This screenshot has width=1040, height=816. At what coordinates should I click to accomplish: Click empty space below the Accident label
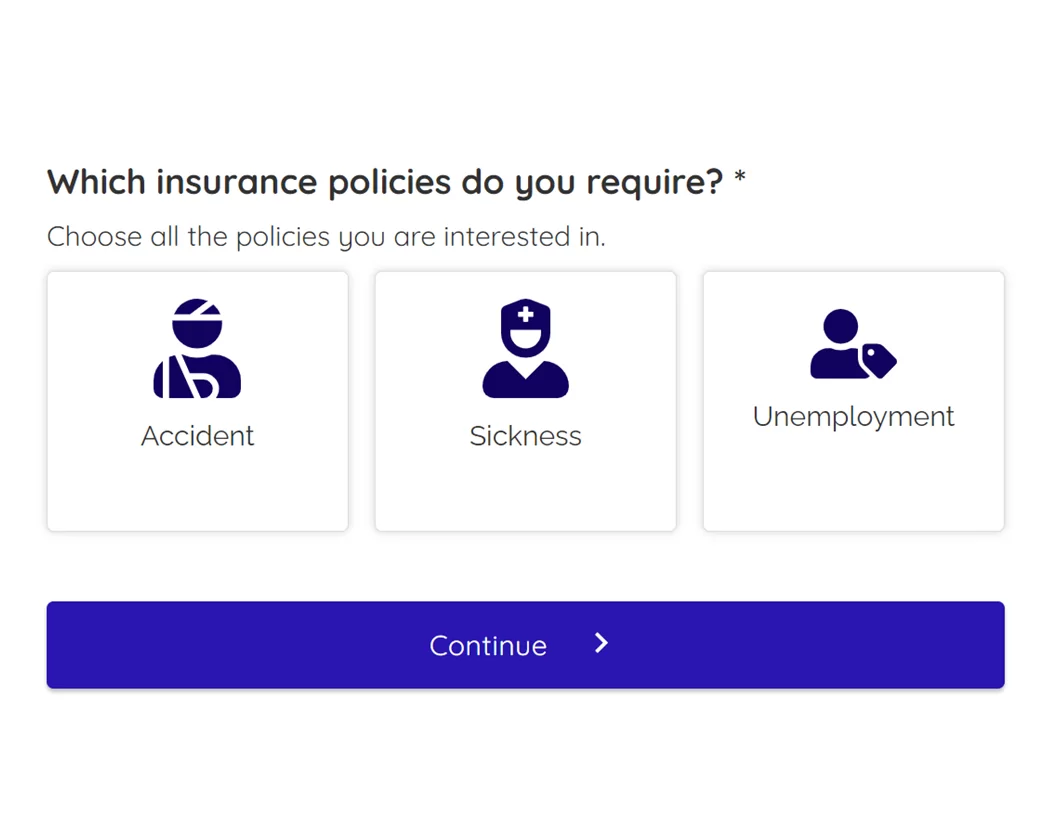[197, 492]
